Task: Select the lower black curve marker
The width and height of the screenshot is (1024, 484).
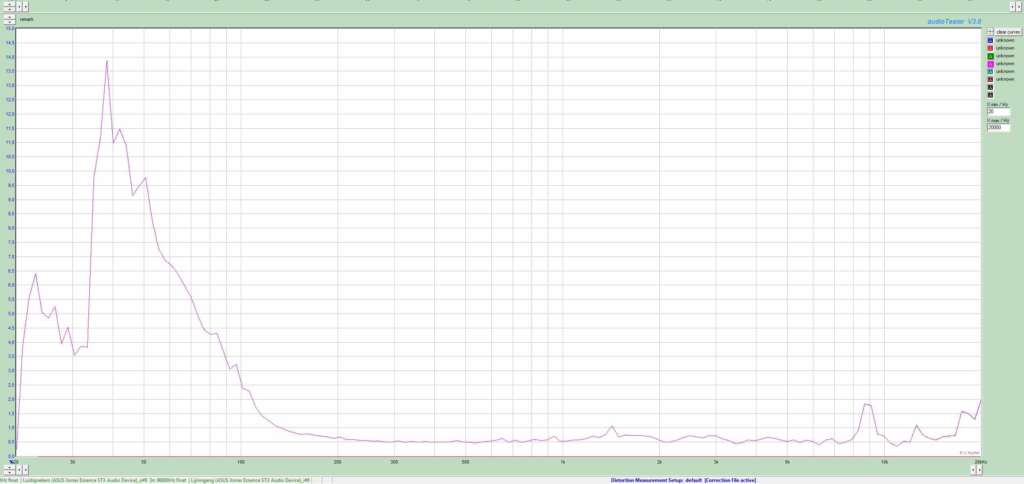Action: (990, 95)
